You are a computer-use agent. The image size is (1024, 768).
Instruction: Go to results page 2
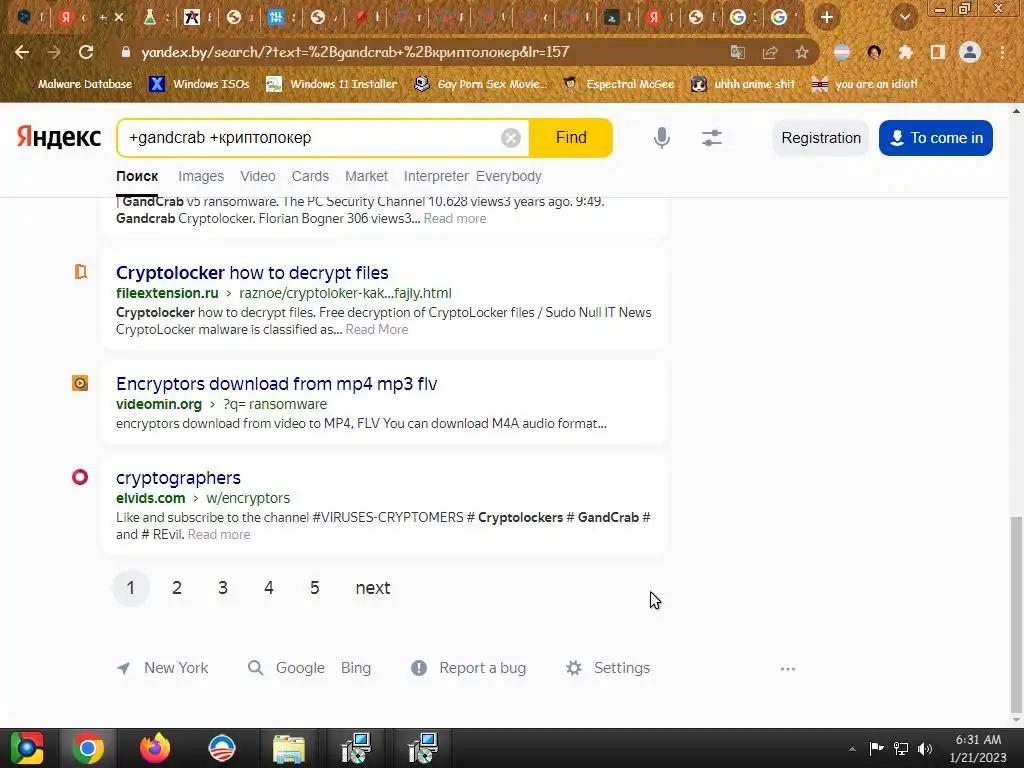click(x=176, y=588)
